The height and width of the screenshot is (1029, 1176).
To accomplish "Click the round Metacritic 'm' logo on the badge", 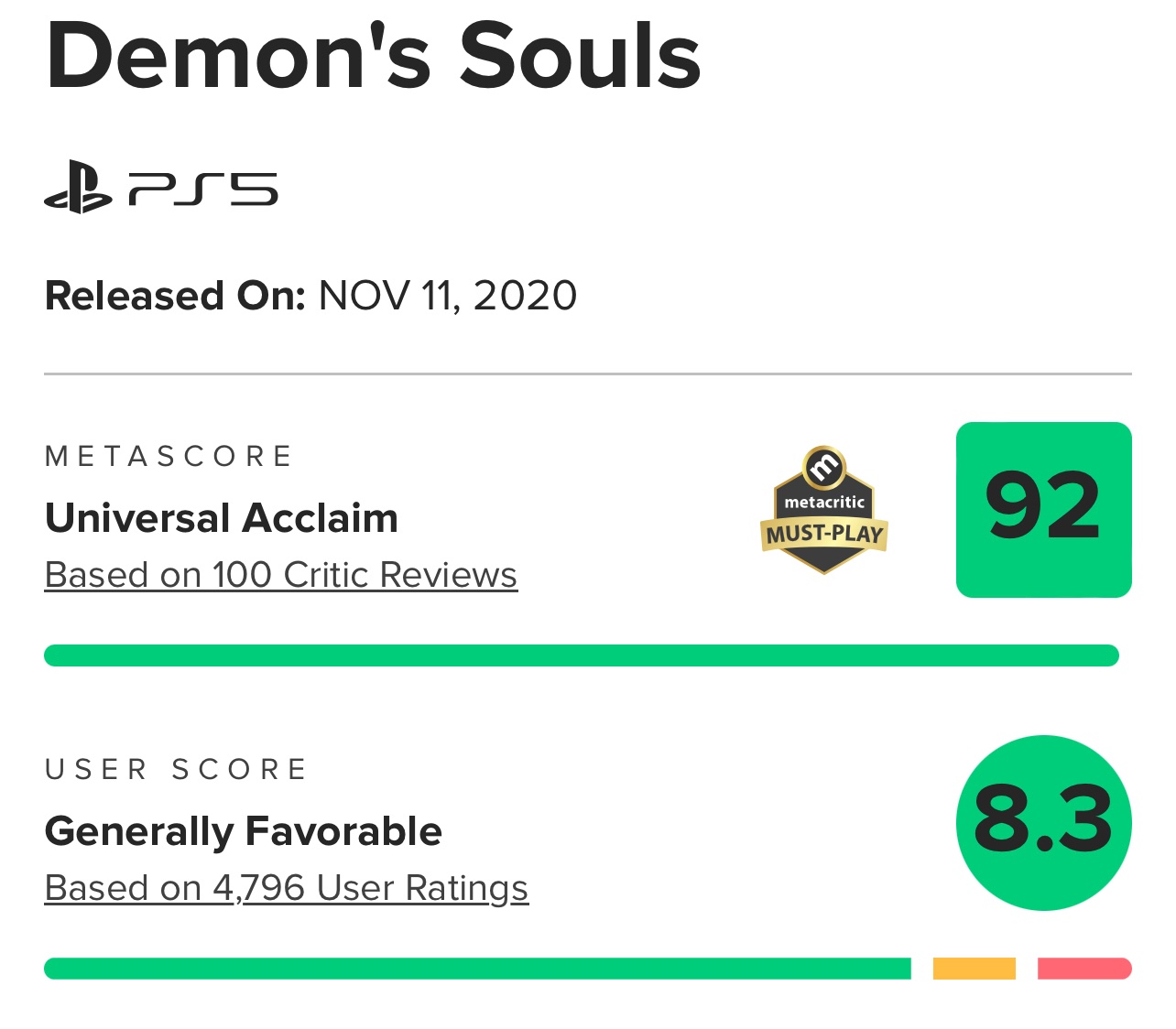I will click(824, 468).
